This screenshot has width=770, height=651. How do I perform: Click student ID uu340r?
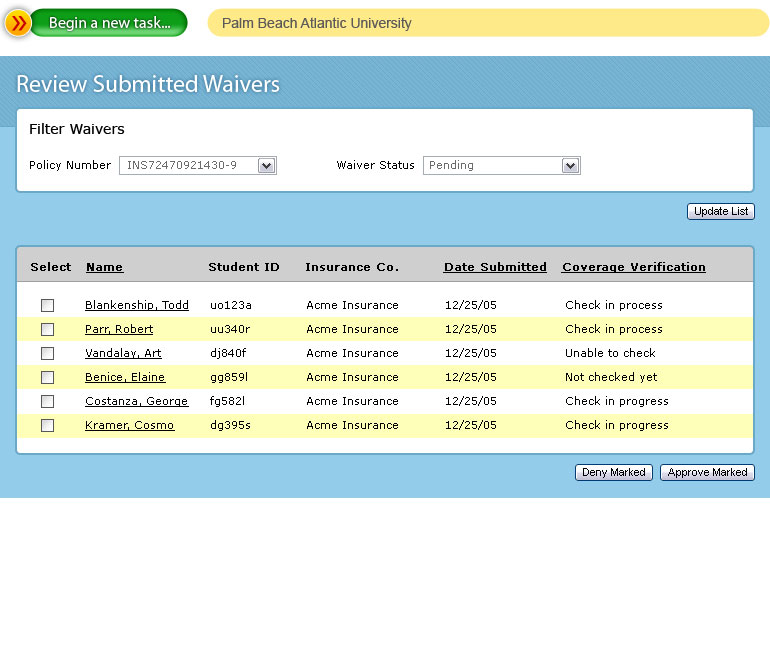tap(230, 329)
